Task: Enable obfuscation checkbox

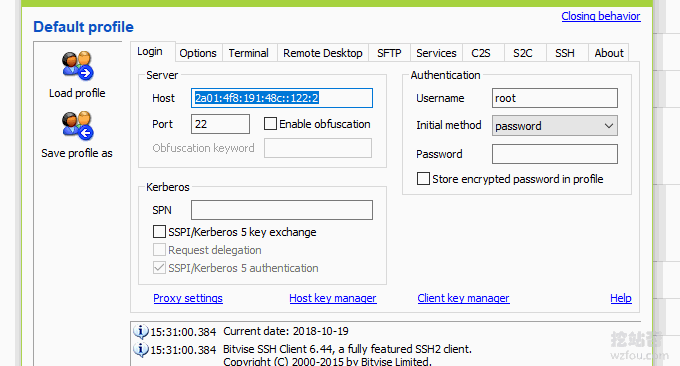Action: tap(270, 124)
